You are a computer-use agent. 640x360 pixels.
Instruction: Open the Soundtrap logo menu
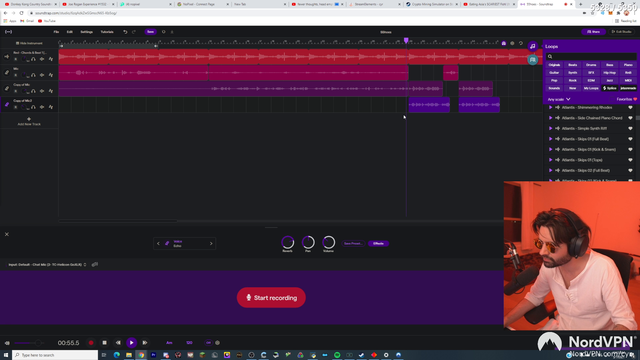(8, 32)
